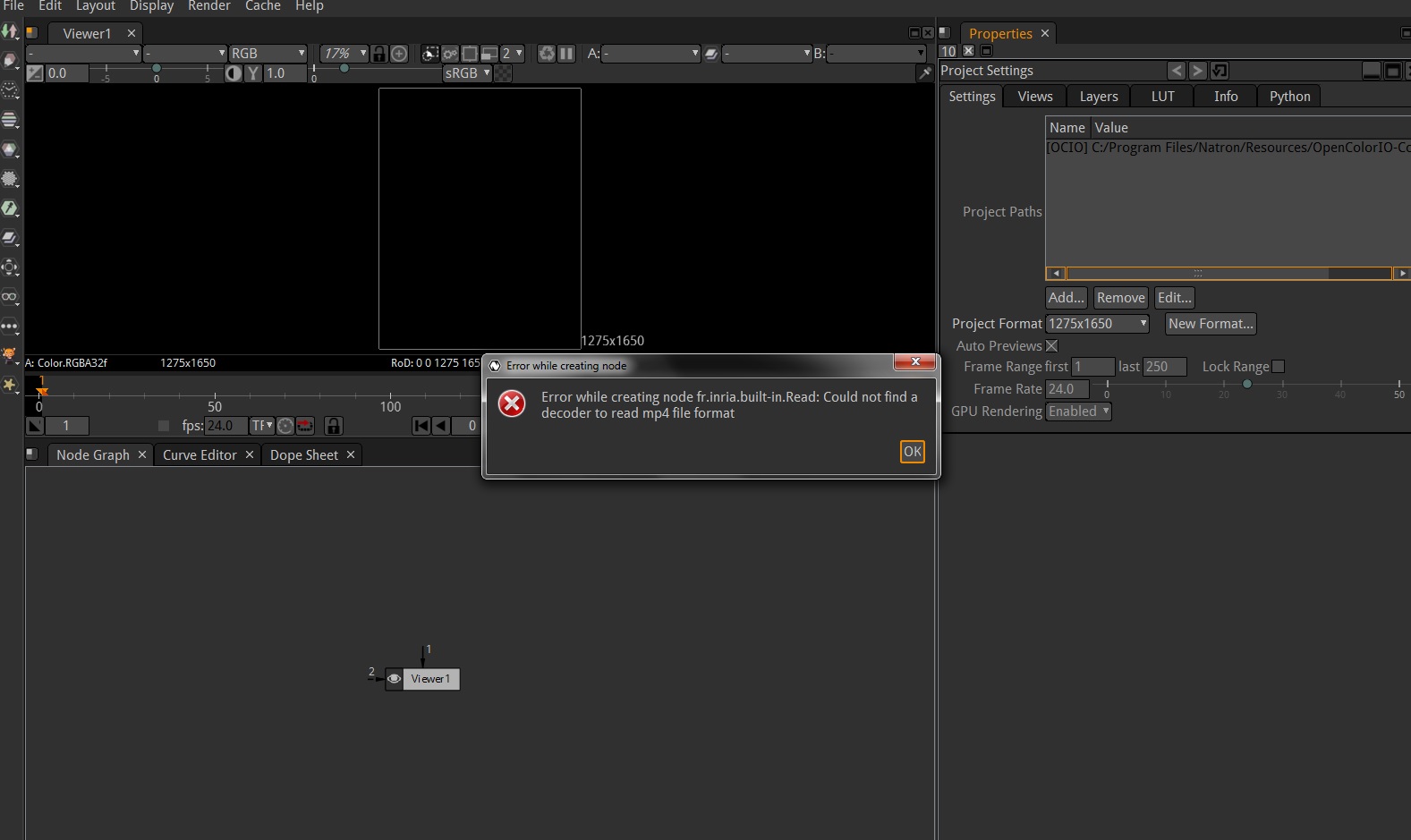The width and height of the screenshot is (1411, 840).
Task: Click the viewer gamma Y icon
Action: click(x=253, y=73)
